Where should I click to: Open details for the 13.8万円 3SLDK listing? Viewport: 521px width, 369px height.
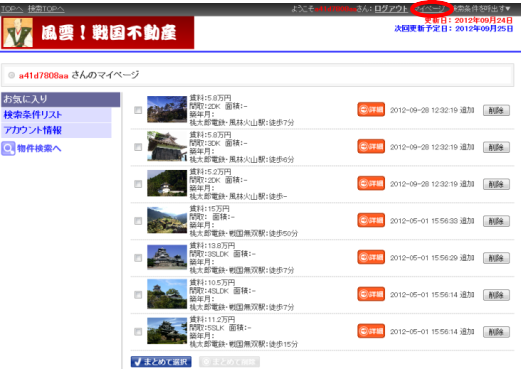point(371,258)
